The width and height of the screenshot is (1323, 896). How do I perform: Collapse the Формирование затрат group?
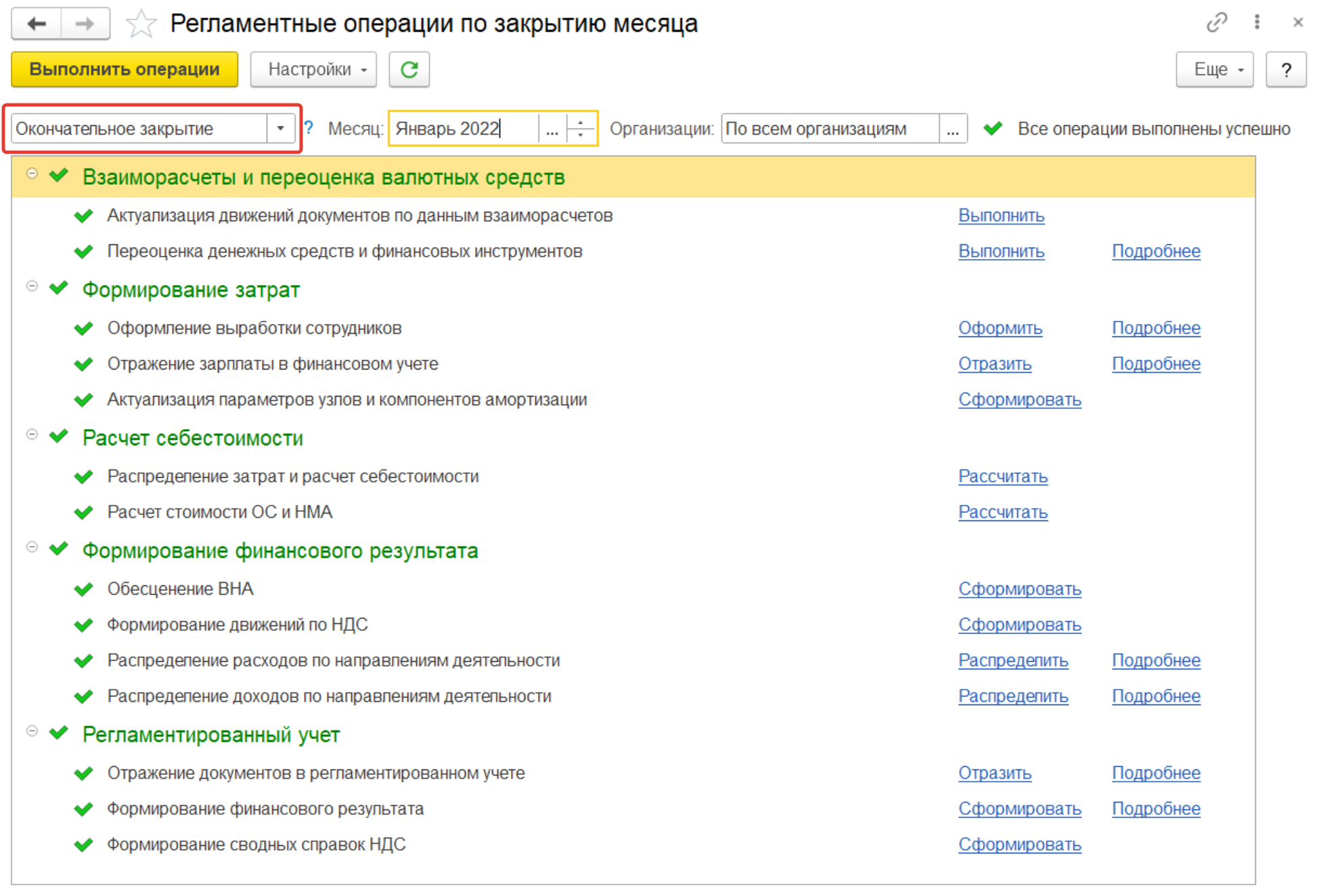pos(32,286)
